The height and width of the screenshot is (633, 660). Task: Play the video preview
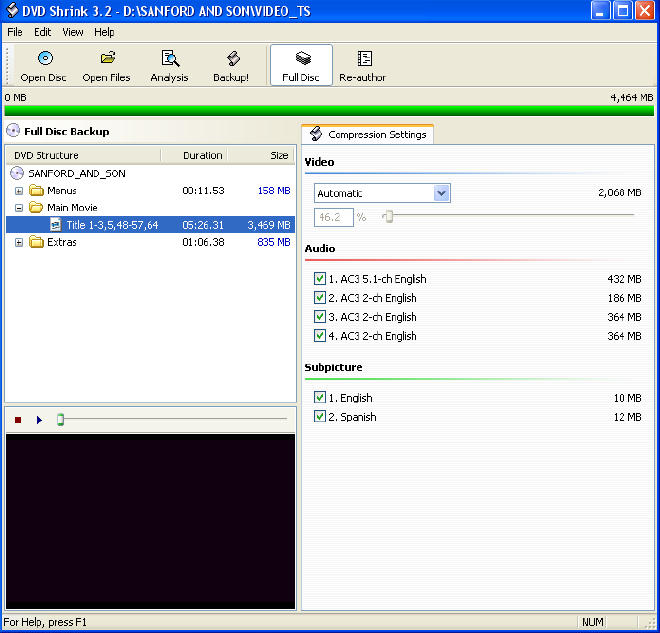click(39, 420)
